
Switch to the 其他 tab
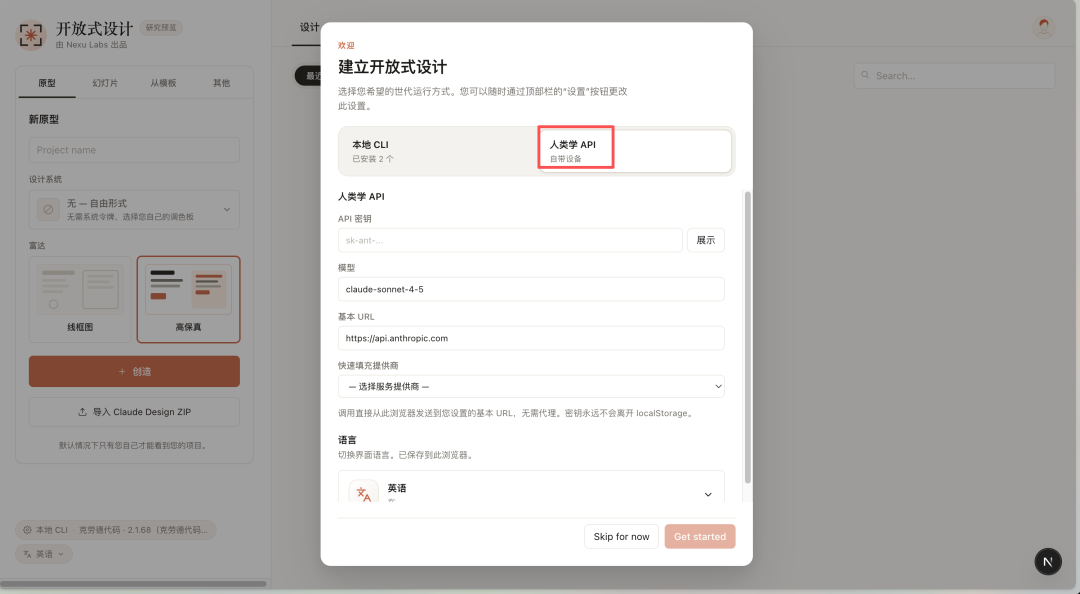pos(221,83)
